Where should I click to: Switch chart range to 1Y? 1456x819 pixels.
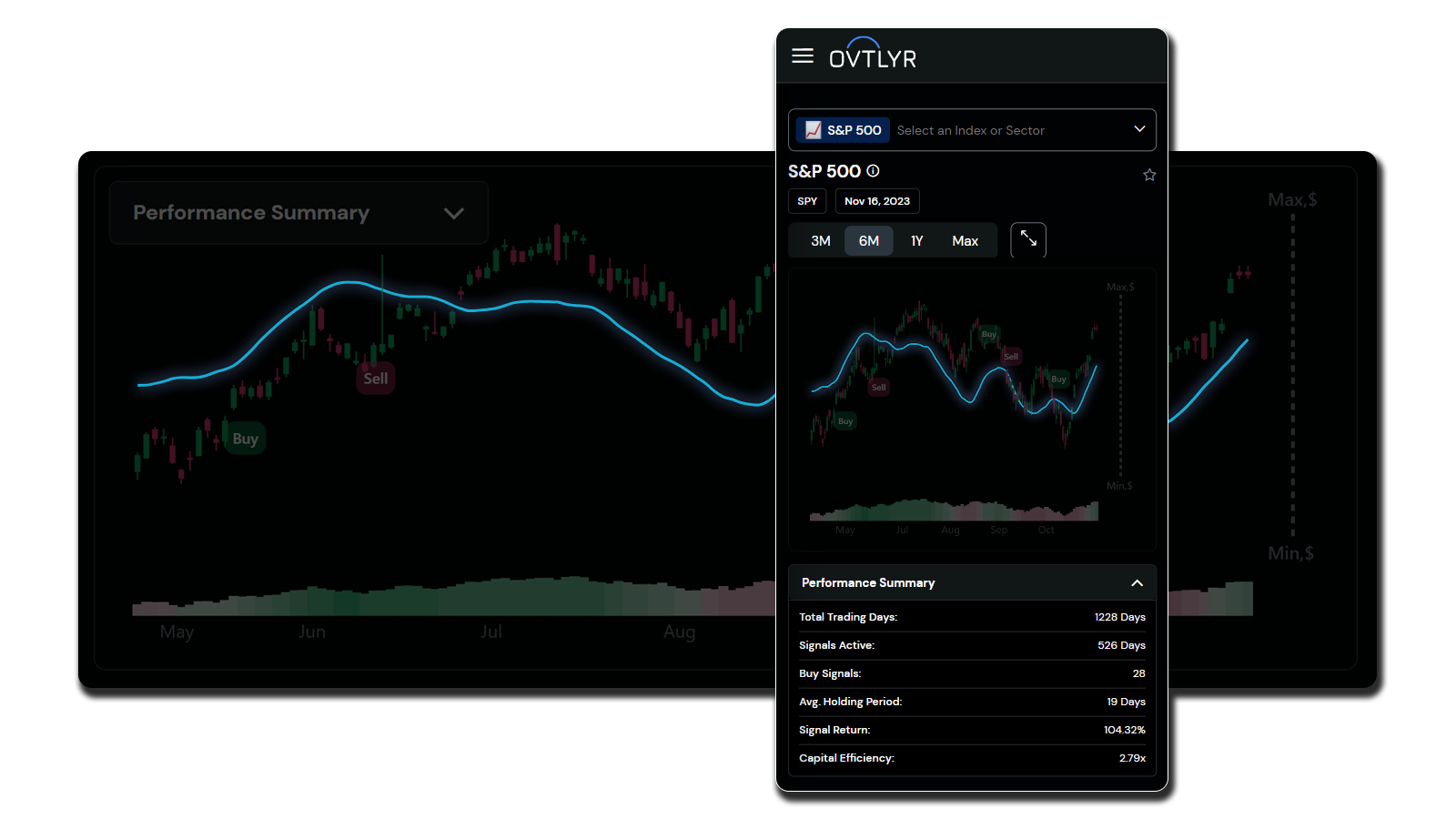tap(917, 241)
